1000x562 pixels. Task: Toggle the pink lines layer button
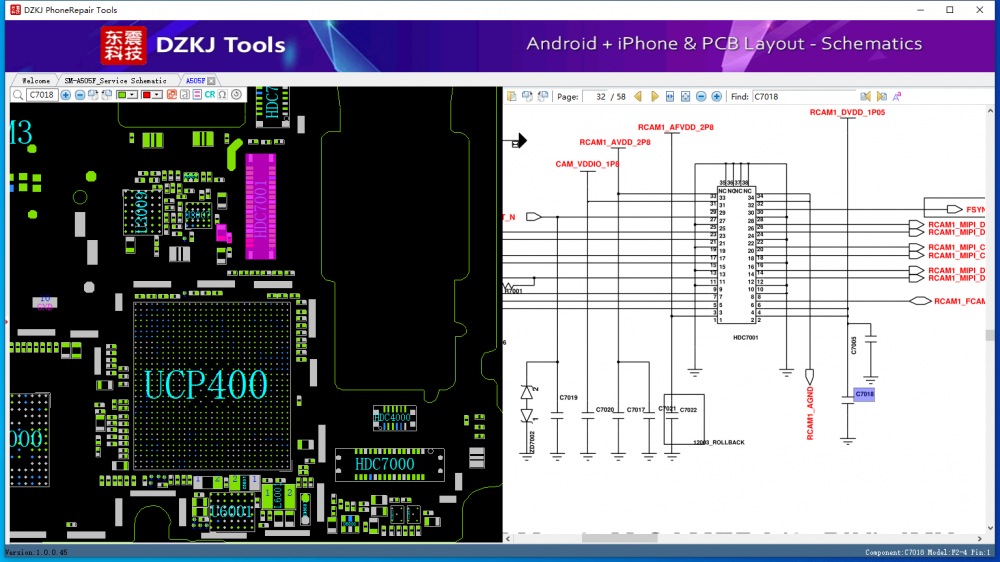point(197,95)
